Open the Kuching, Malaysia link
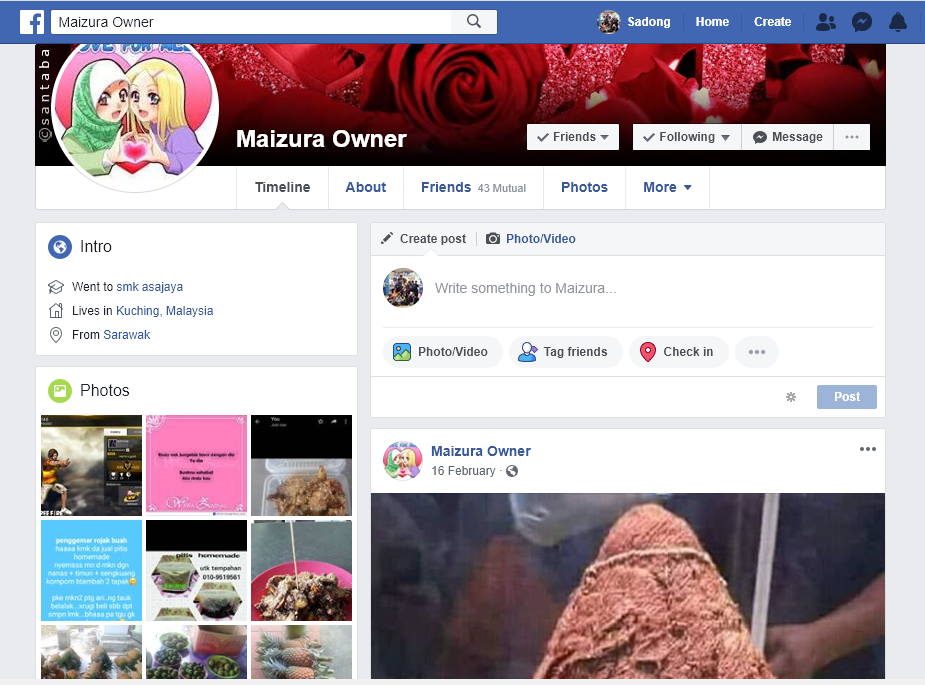The image size is (925, 685). [164, 311]
